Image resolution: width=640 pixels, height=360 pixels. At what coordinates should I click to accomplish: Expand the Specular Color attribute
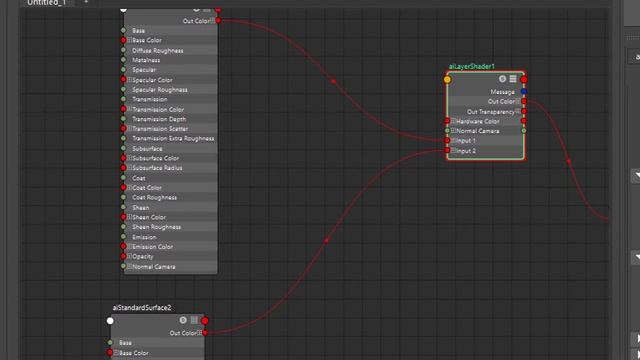click(129, 80)
